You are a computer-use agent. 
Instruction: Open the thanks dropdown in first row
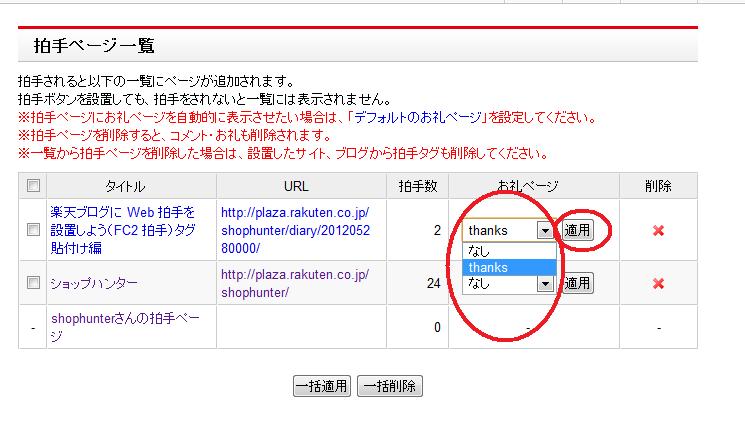(x=508, y=230)
